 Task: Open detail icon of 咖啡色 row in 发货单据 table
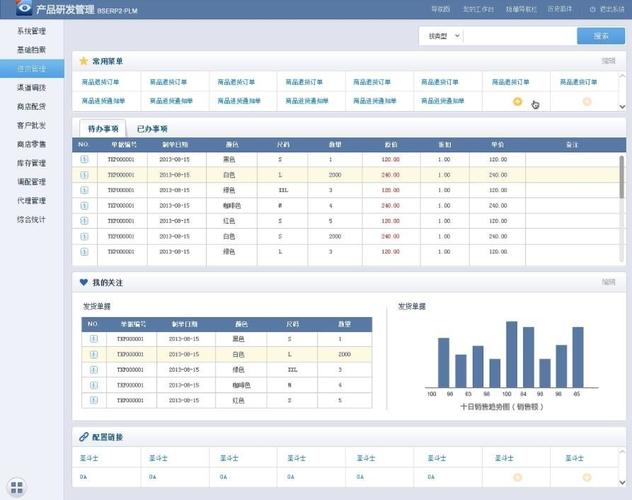[x=94, y=385]
